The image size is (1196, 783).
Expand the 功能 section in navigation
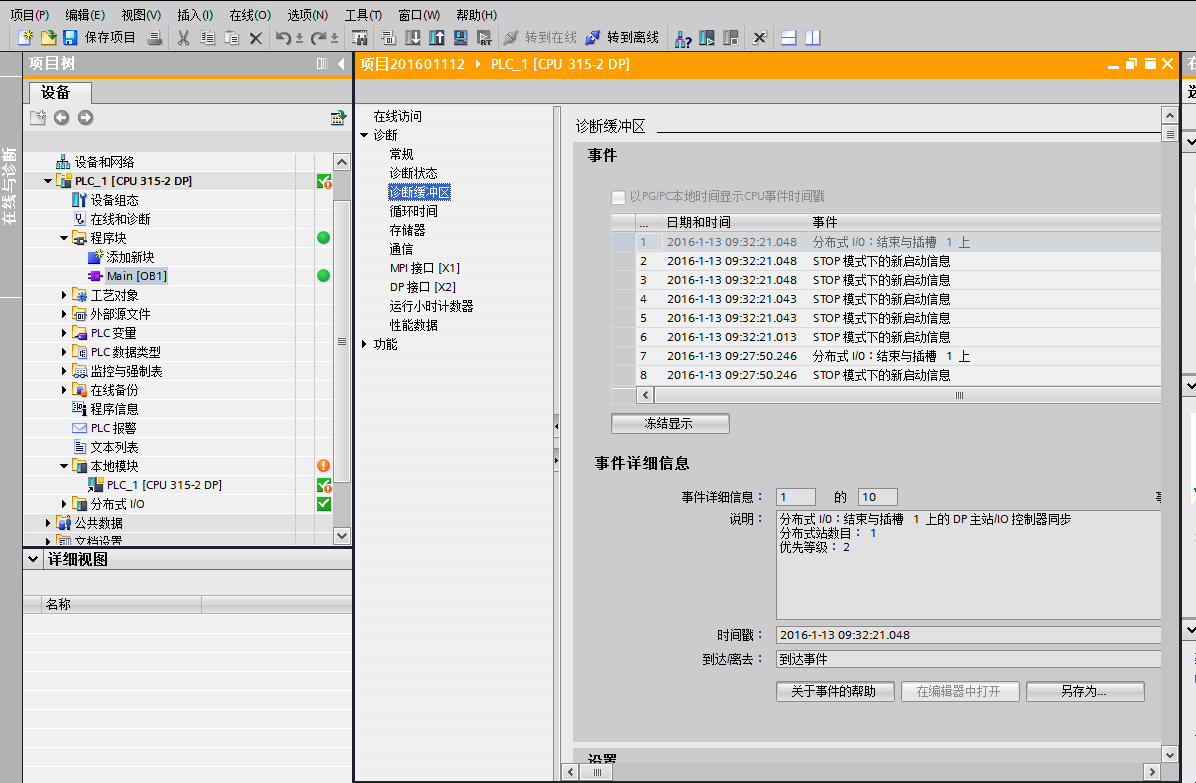coord(365,344)
